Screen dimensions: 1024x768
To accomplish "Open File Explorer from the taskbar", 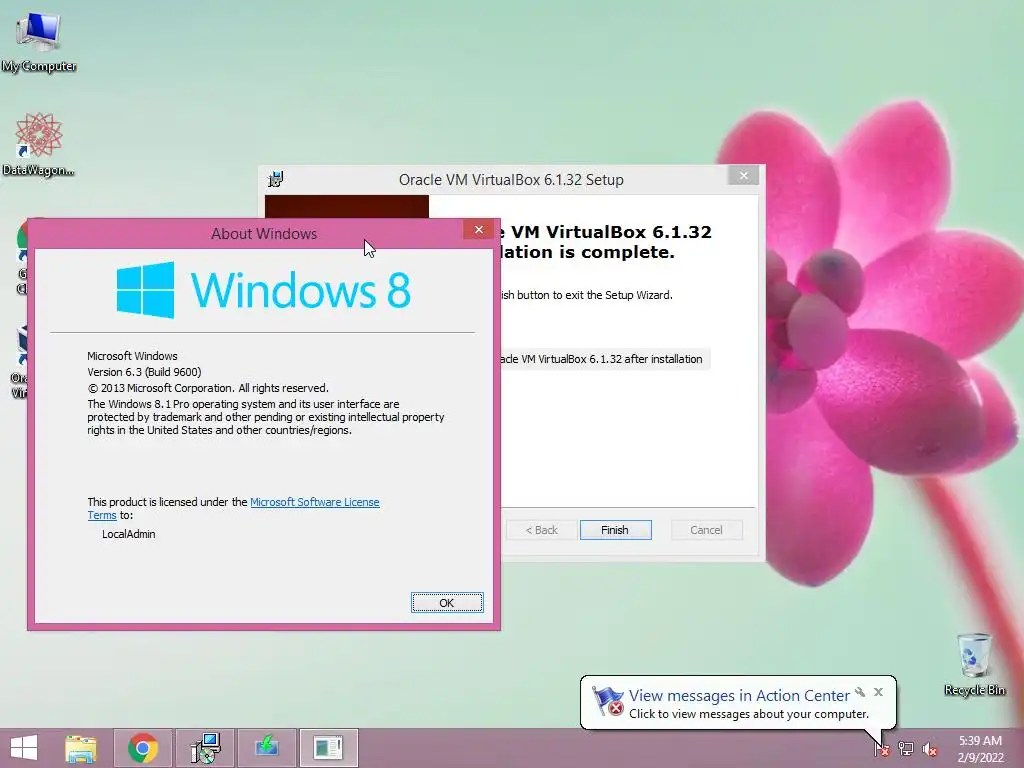I will tap(81, 748).
